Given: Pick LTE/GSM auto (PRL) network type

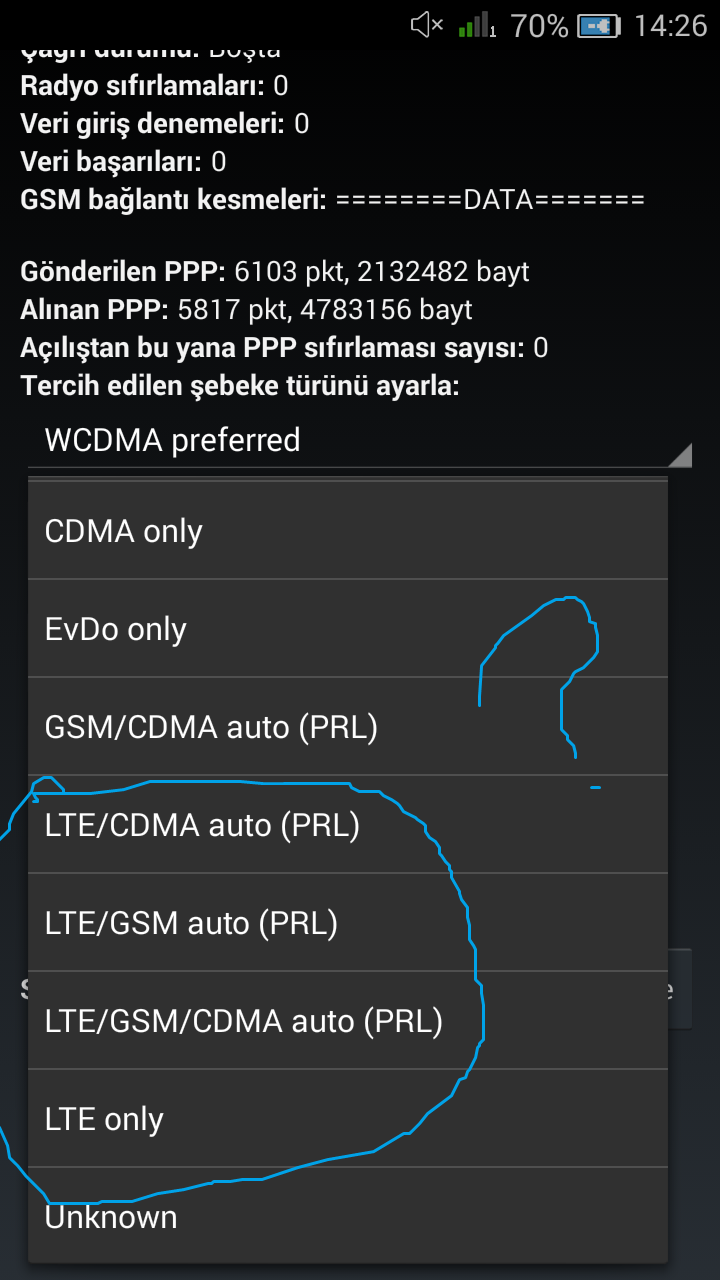Looking at the screenshot, I should tap(347, 923).
